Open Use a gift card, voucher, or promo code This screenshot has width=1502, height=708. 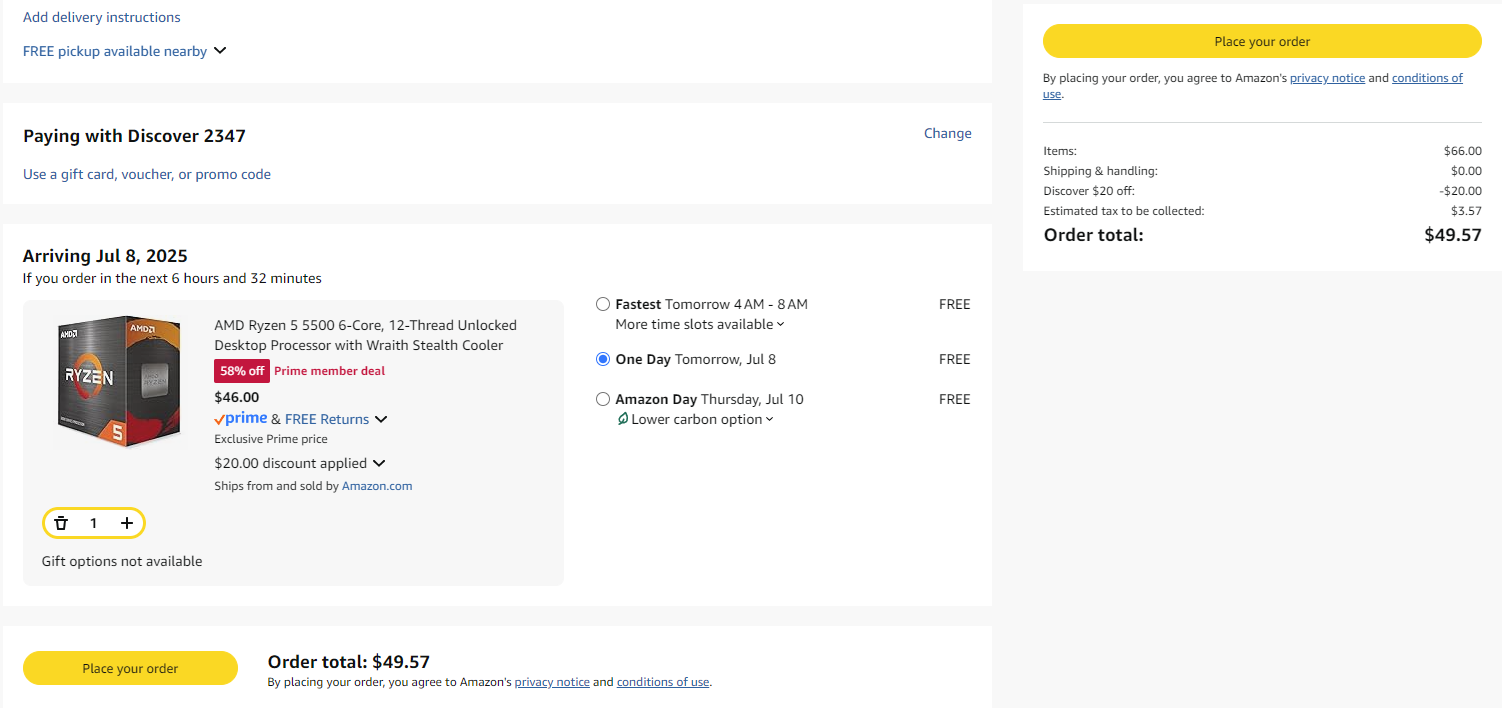coord(147,174)
